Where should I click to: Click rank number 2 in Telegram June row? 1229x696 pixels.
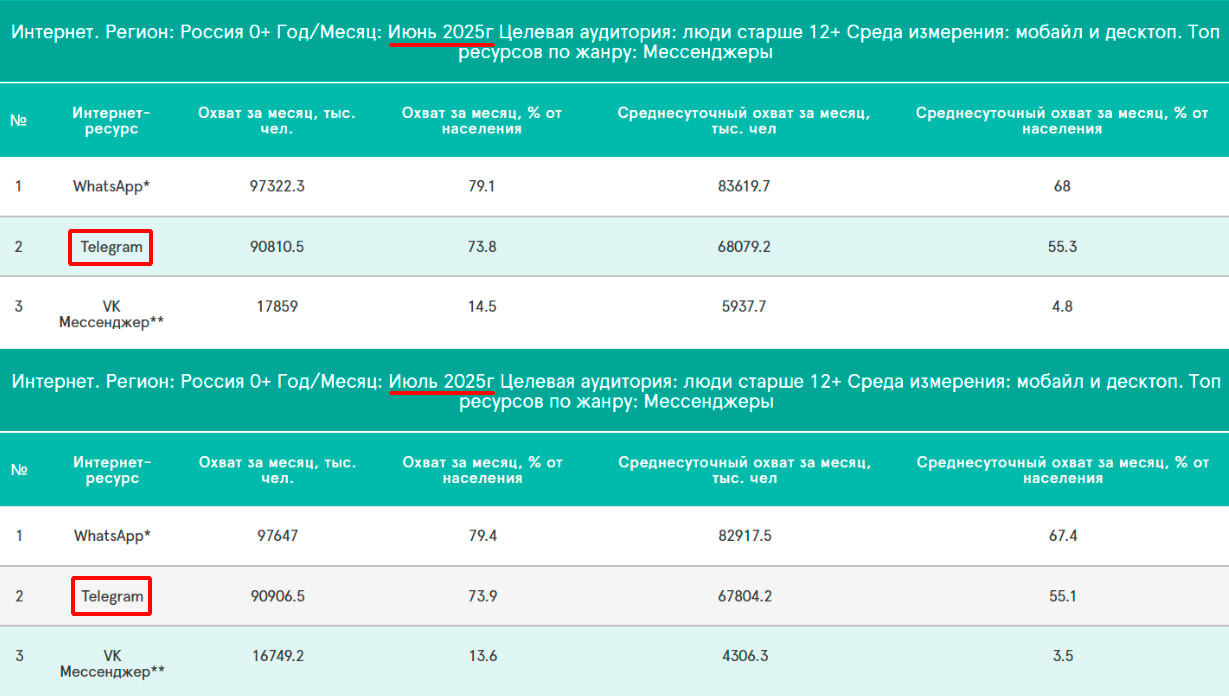click(x=18, y=246)
